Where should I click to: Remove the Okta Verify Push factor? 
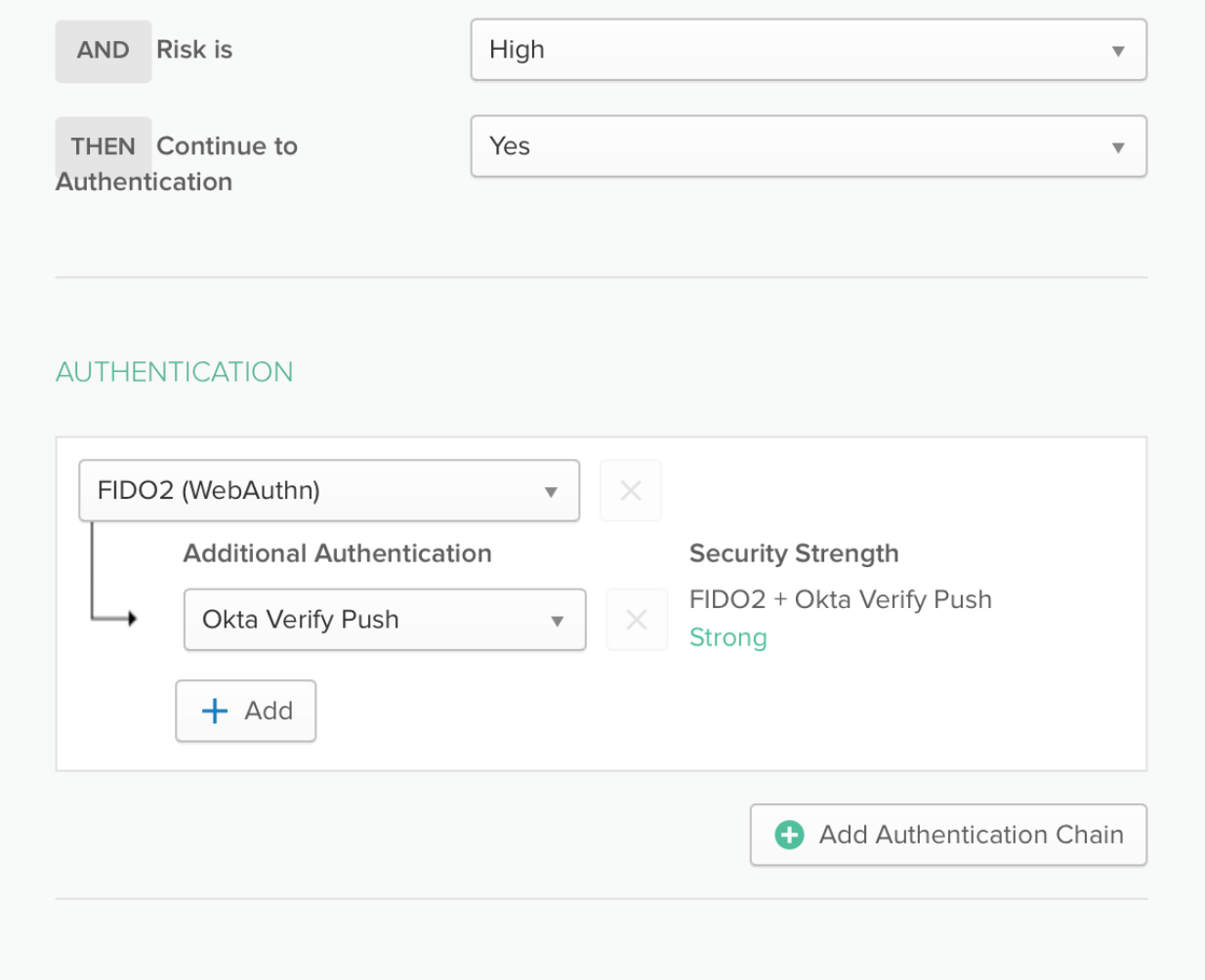pyautogui.click(x=637, y=620)
